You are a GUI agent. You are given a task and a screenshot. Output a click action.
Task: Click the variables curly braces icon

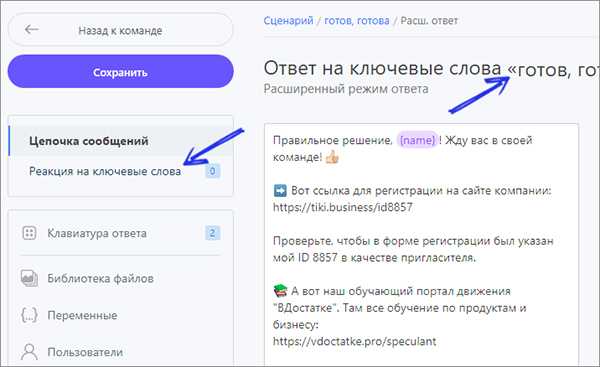29,315
